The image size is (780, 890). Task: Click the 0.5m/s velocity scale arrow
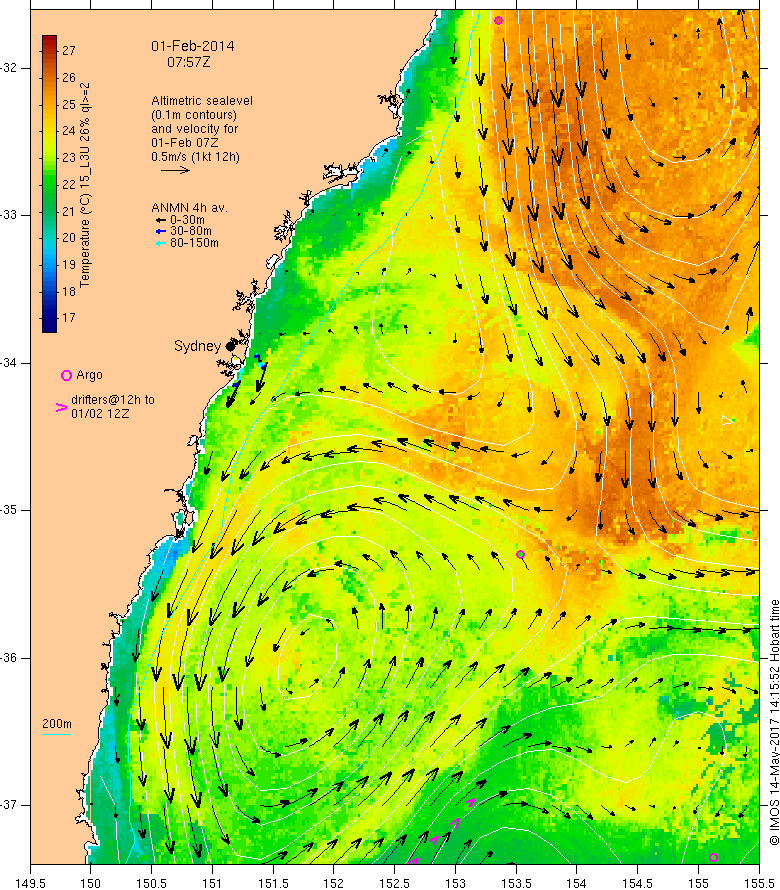[175, 170]
